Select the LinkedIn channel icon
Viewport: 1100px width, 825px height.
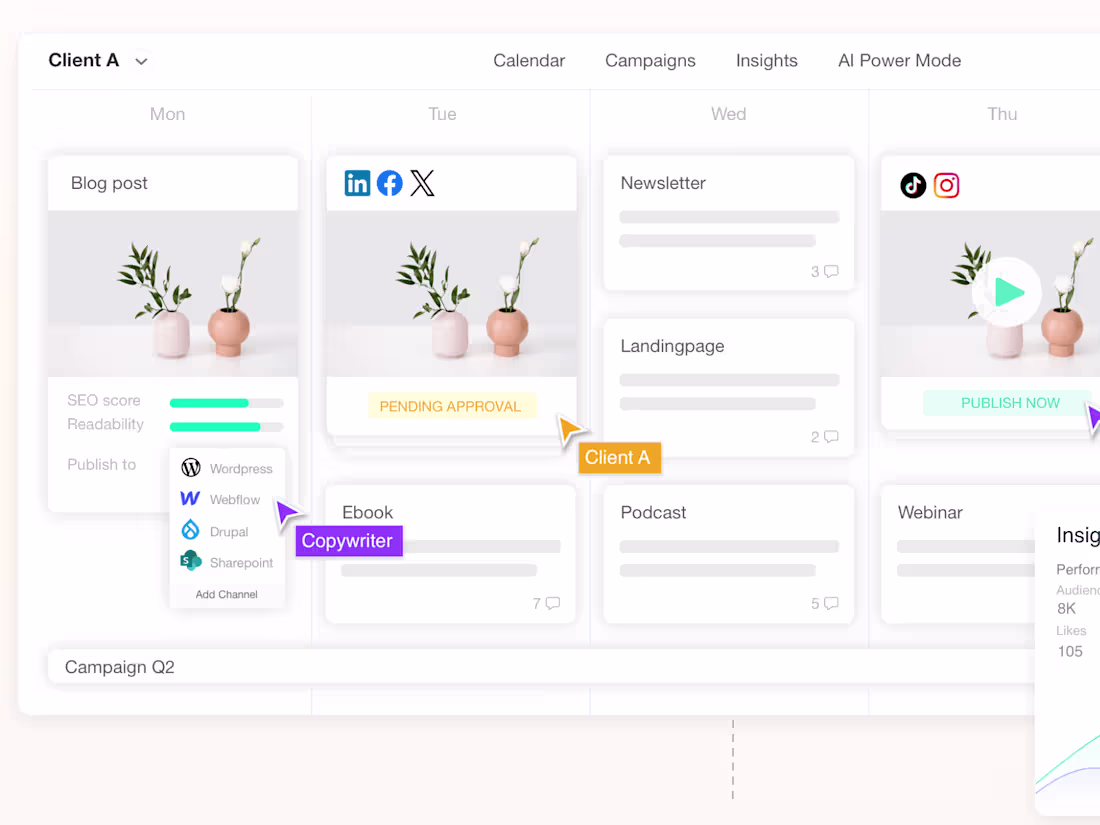coord(357,183)
